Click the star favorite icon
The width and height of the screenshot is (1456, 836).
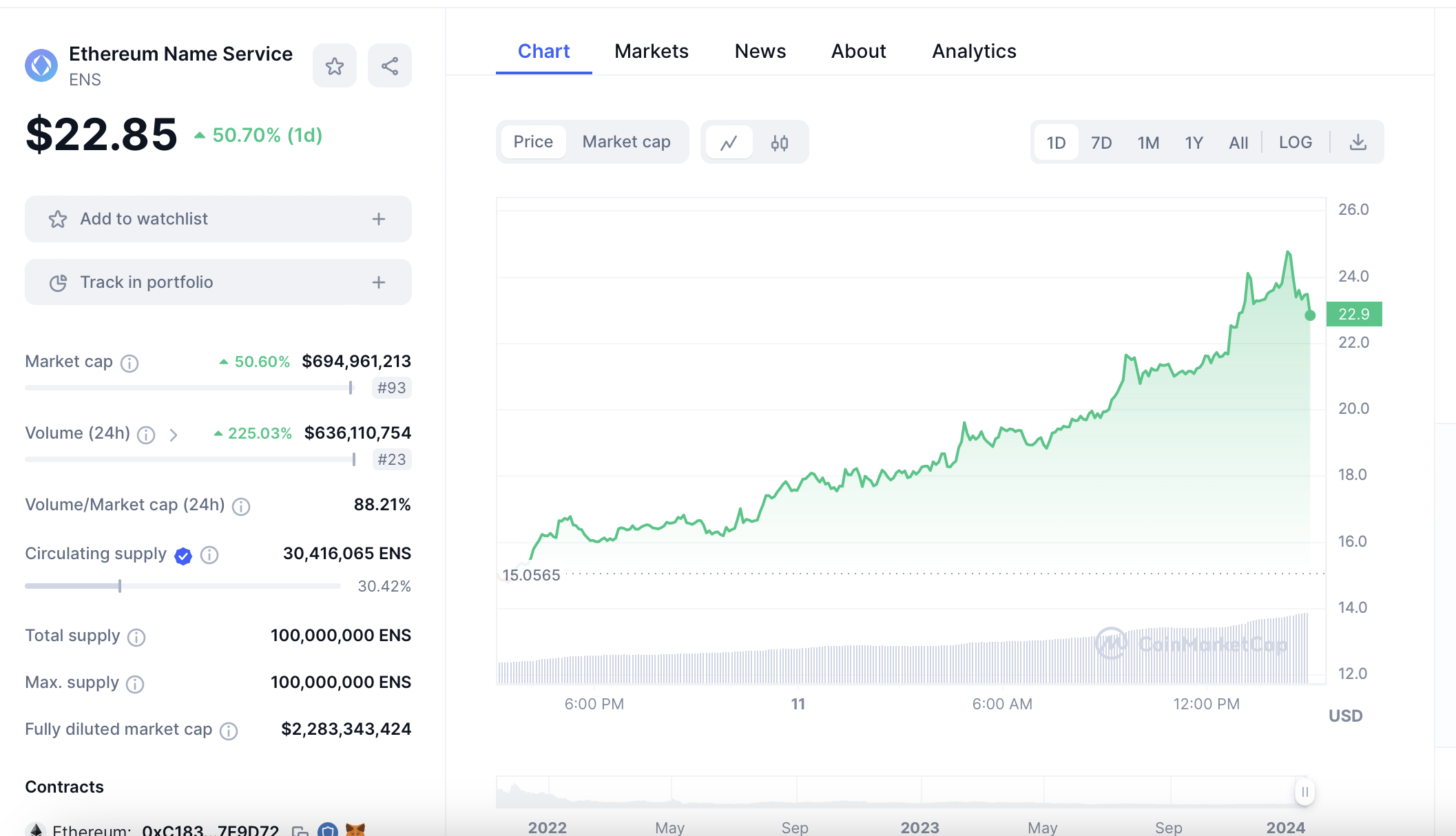click(335, 66)
